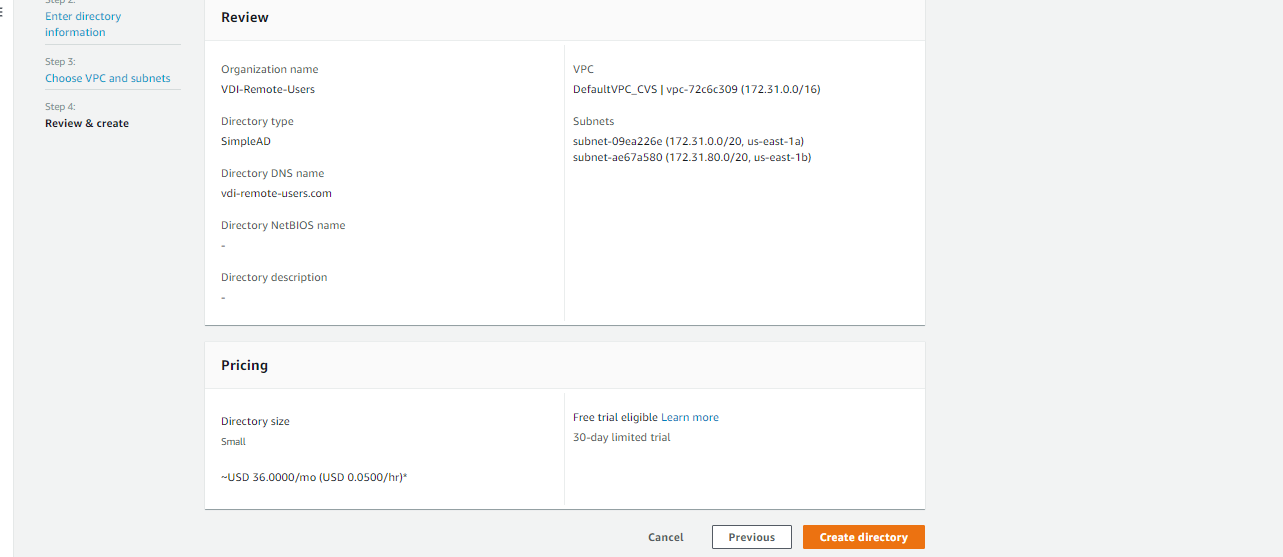Click the us-east-1b subnet entry
The width and height of the screenshot is (1283, 557).
(691, 157)
